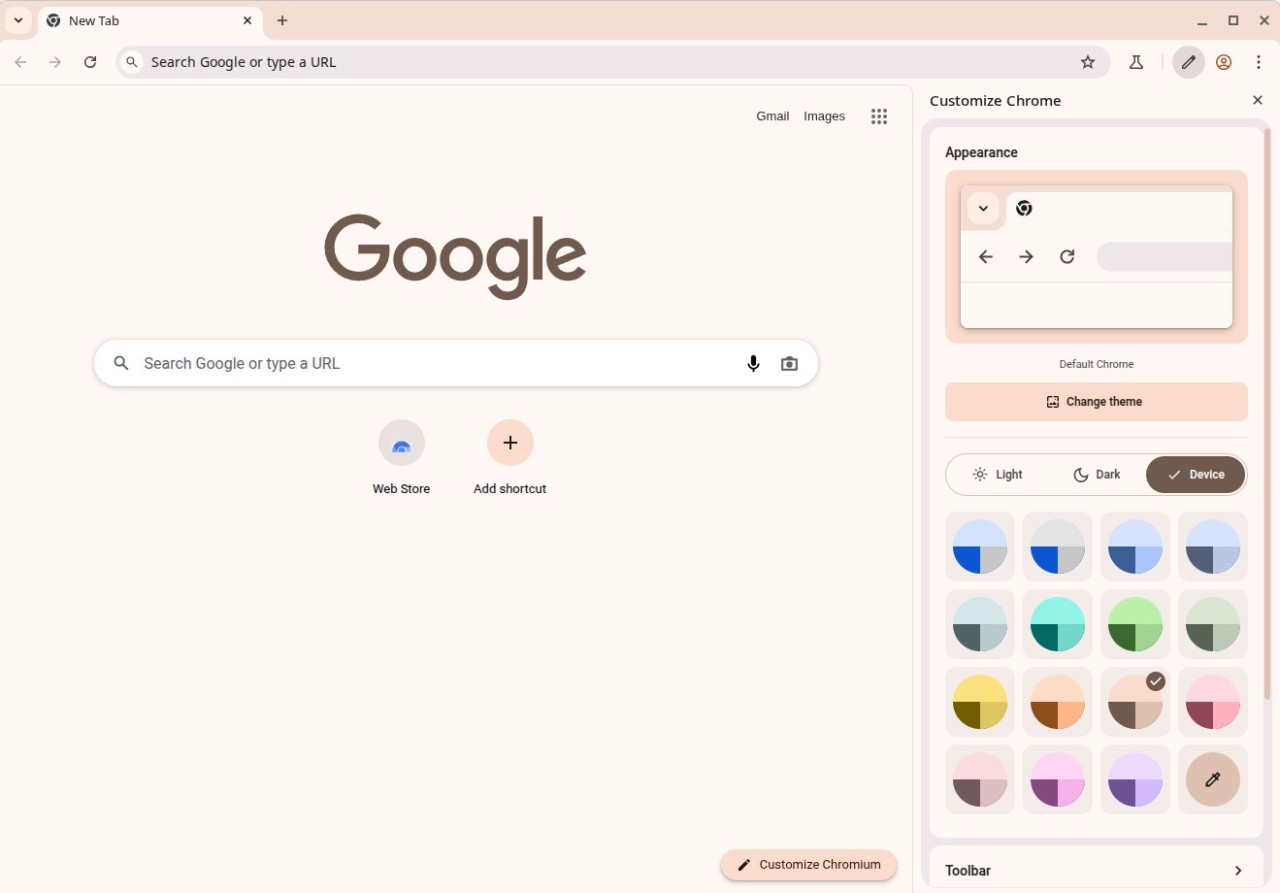Click the Google search box on page
The width and height of the screenshot is (1280, 893).
(456, 363)
